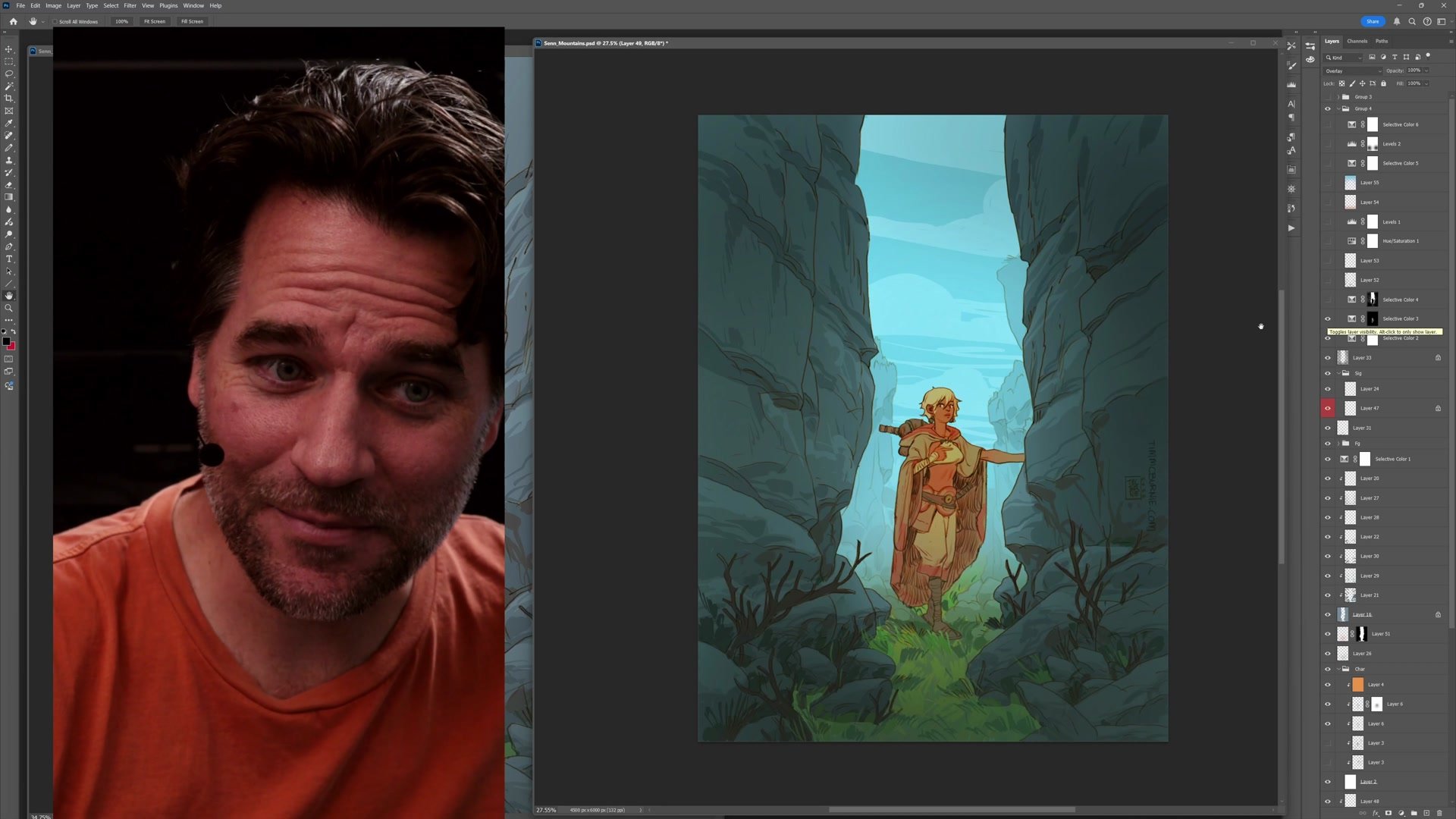The image size is (1456, 819).
Task: Expand the collapsed Group 3 folder
Action: click(1338, 97)
